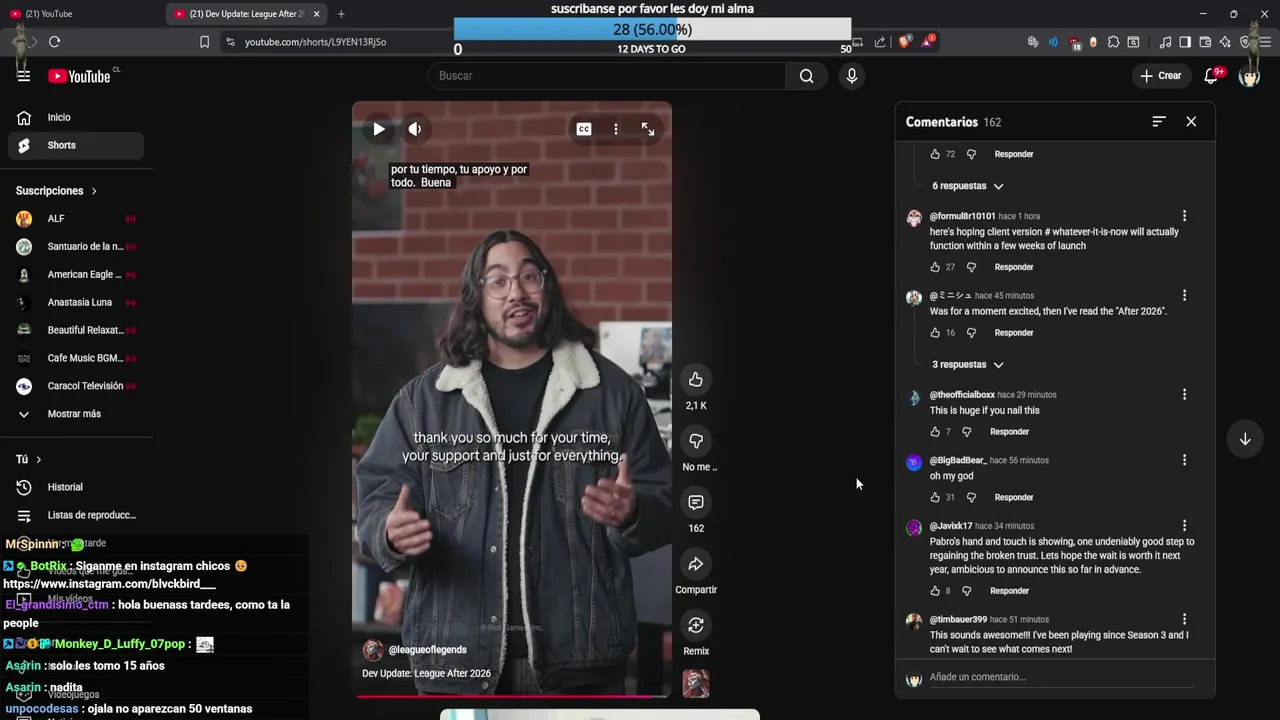
Task: Open options for @timbauer399's comment
Action: (x=1184, y=620)
